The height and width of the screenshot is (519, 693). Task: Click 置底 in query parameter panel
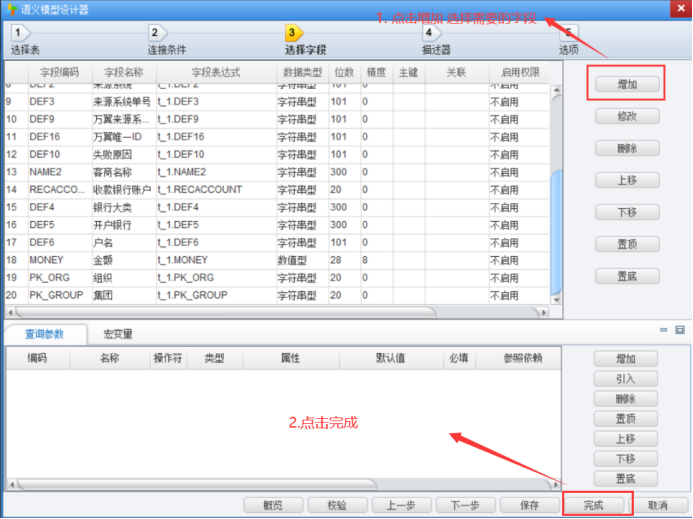pos(626,478)
